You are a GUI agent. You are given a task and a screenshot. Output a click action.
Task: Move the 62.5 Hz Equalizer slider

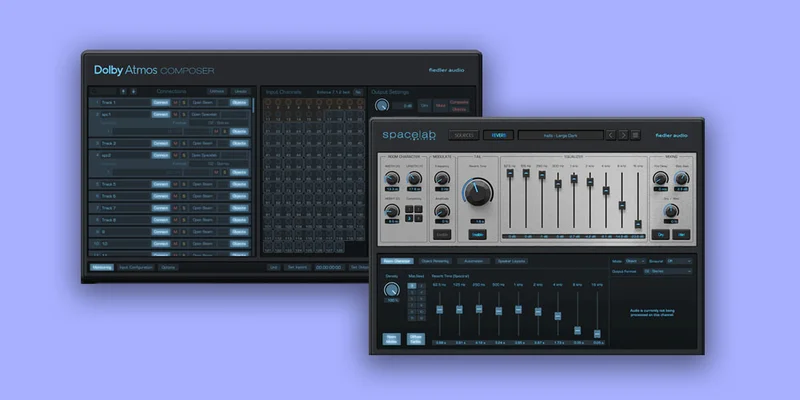point(510,173)
